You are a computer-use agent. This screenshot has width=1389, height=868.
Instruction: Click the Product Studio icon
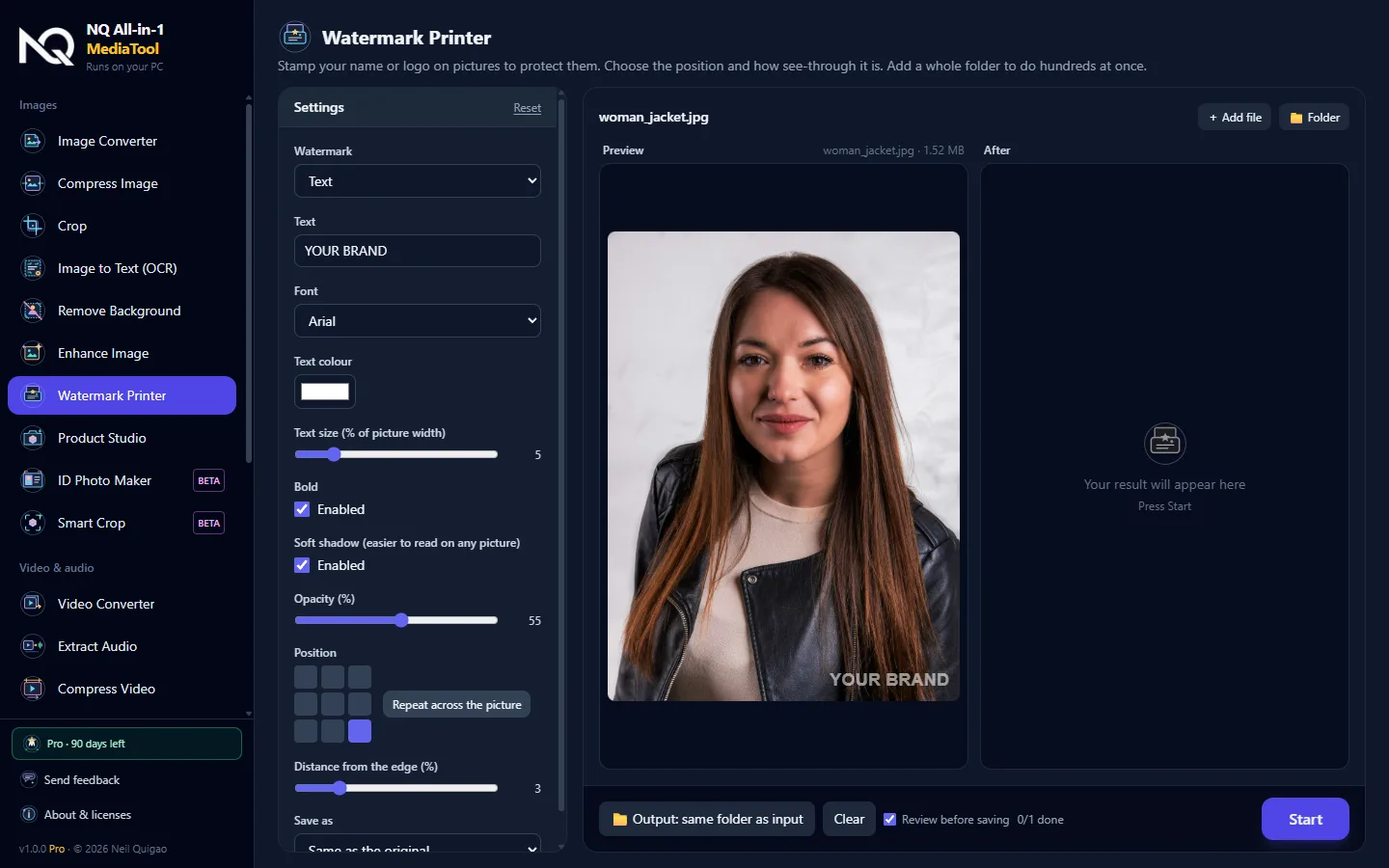pyautogui.click(x=33, y=438)
